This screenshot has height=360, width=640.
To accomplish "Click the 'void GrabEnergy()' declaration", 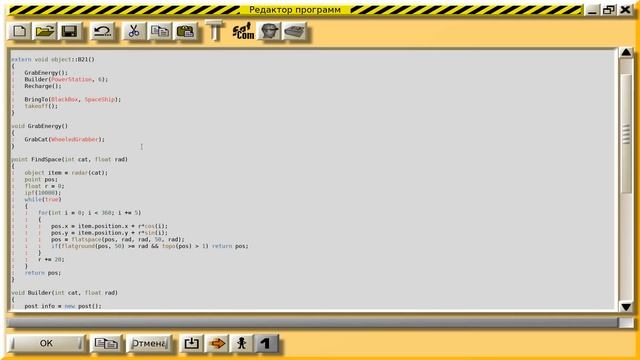I will click(40, 126).
